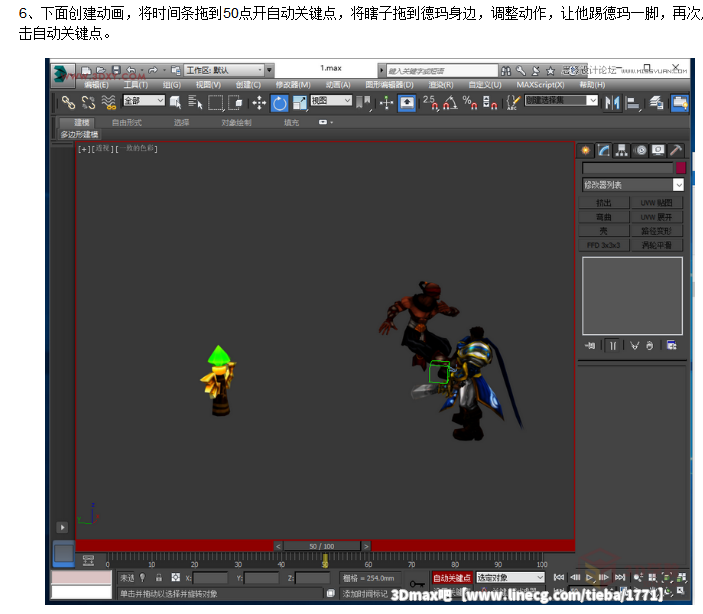Click the FFD 3x3x3 modifier button
This screenshot has height=614, width=703.
pyautogui.click(x=603, y=245)
